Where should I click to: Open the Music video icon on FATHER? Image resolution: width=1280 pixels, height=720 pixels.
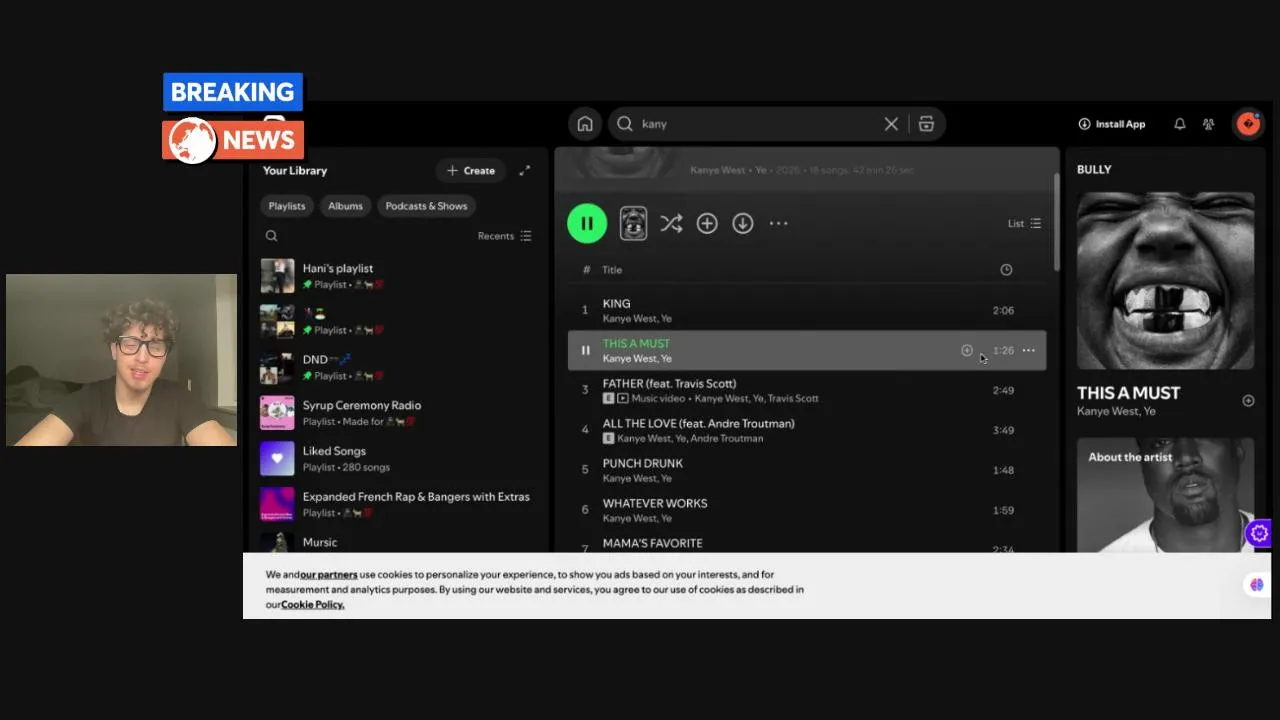[623, 398]
